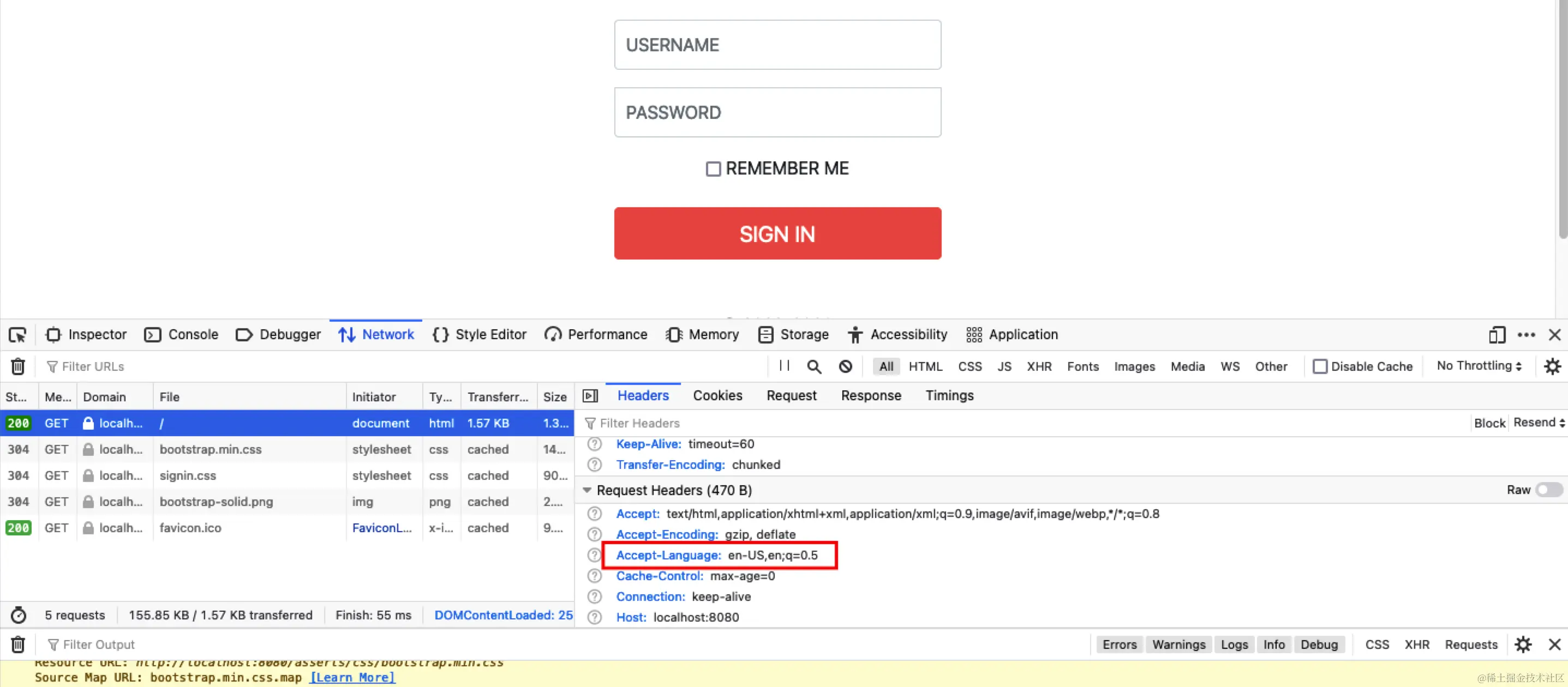This screenshot has height=687, width=1568.
Task: Open the No Throttling dropdown
Action: click(1479, 366)
